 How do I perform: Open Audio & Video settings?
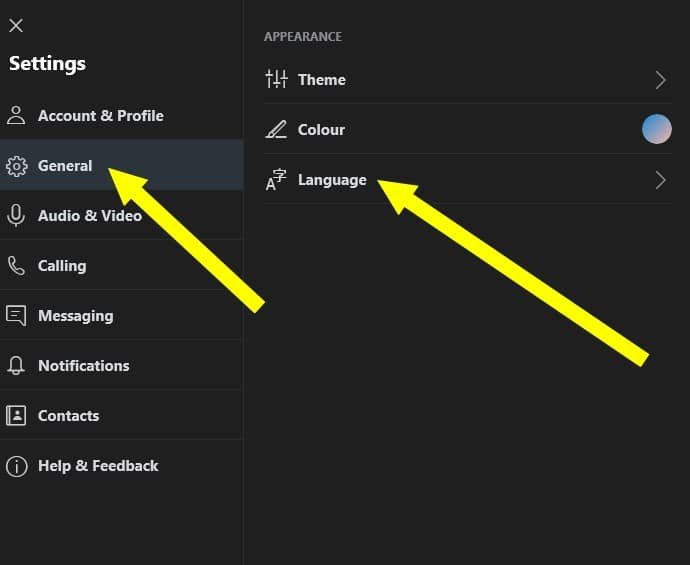click(x=121, y=216)
